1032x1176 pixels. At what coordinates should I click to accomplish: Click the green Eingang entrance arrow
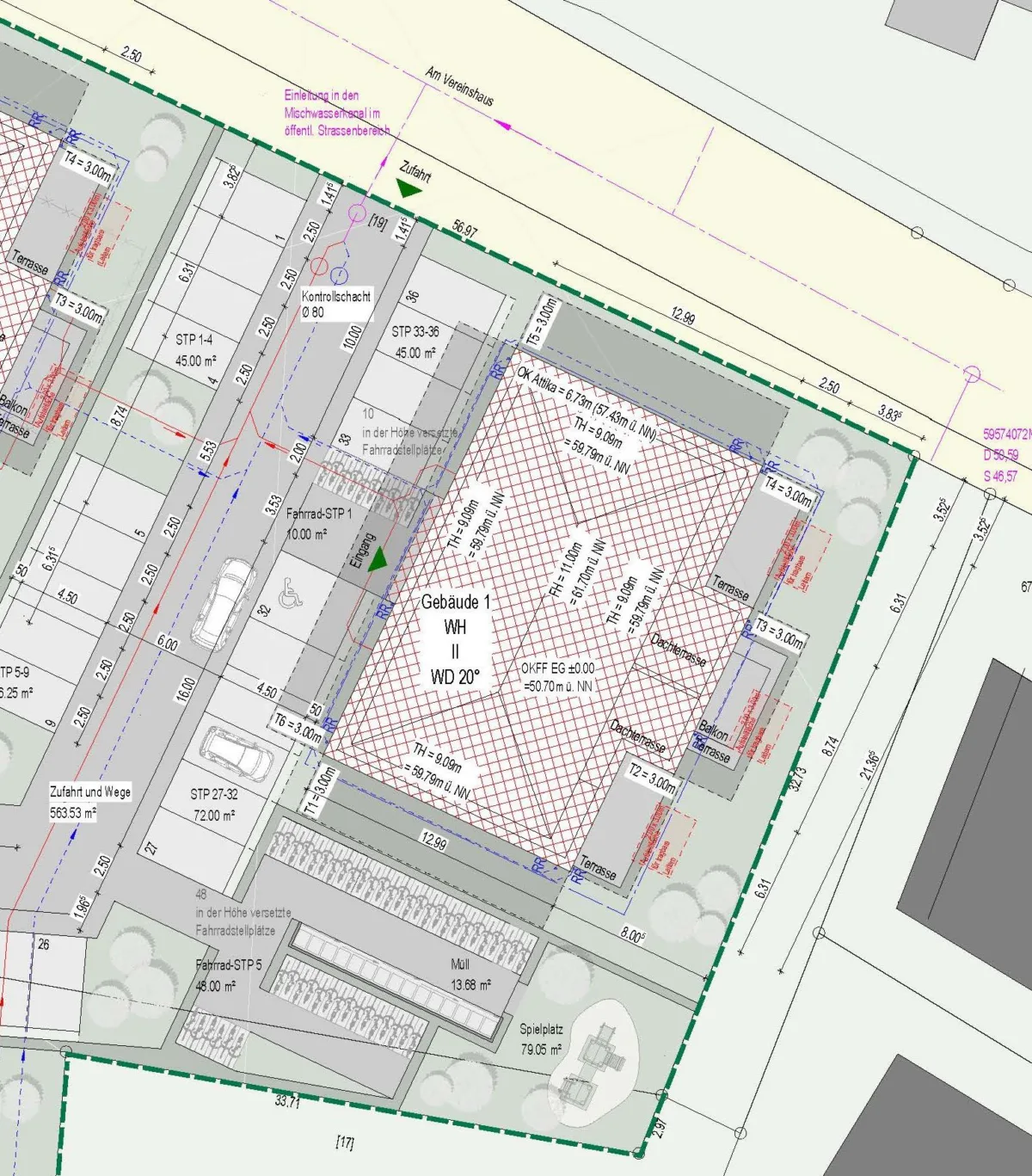pyautogui.click(x=378, y=560)
